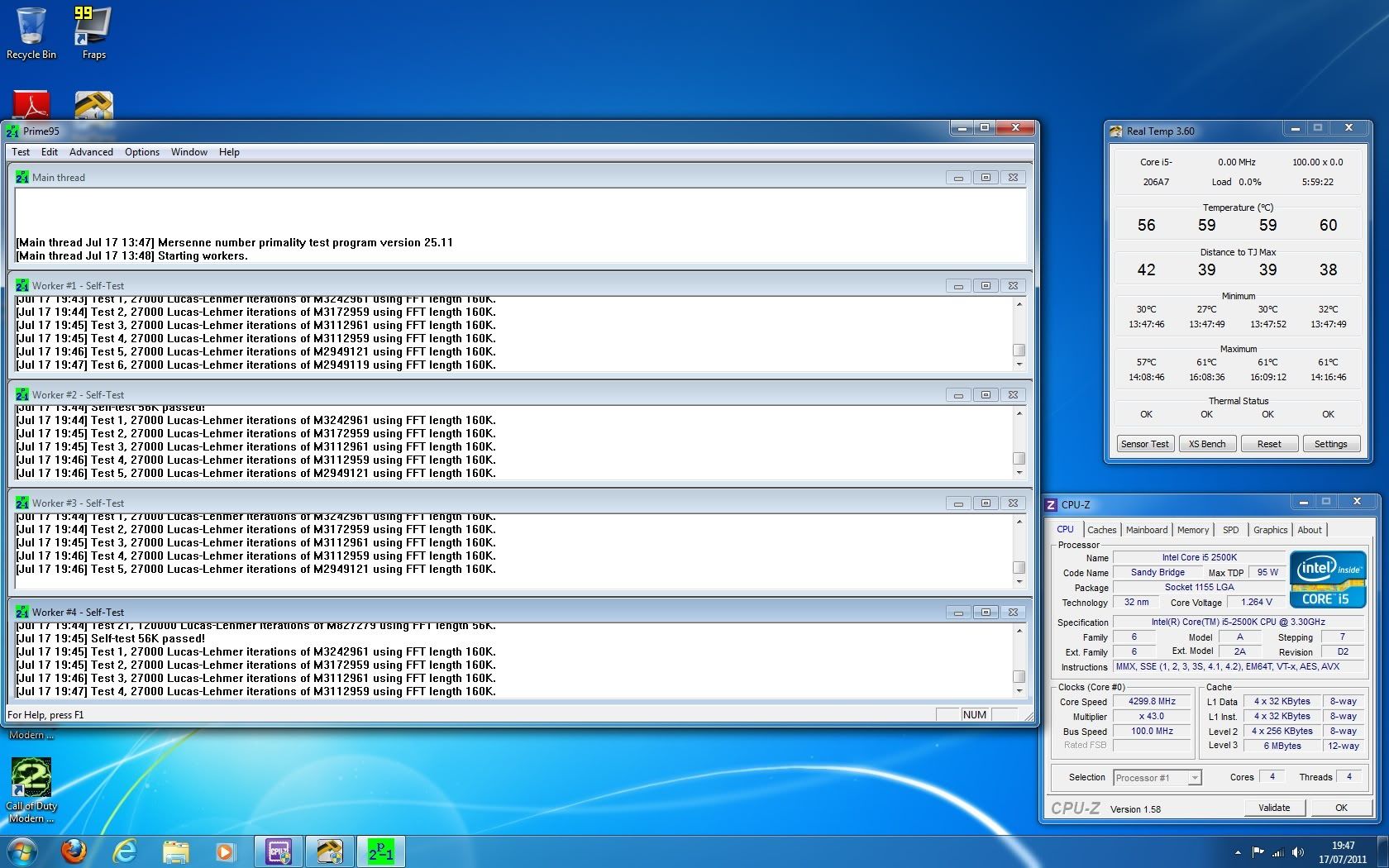Expand the Processor #1 selection dropdown
1389x868 pixels.
pos(1194,778)
